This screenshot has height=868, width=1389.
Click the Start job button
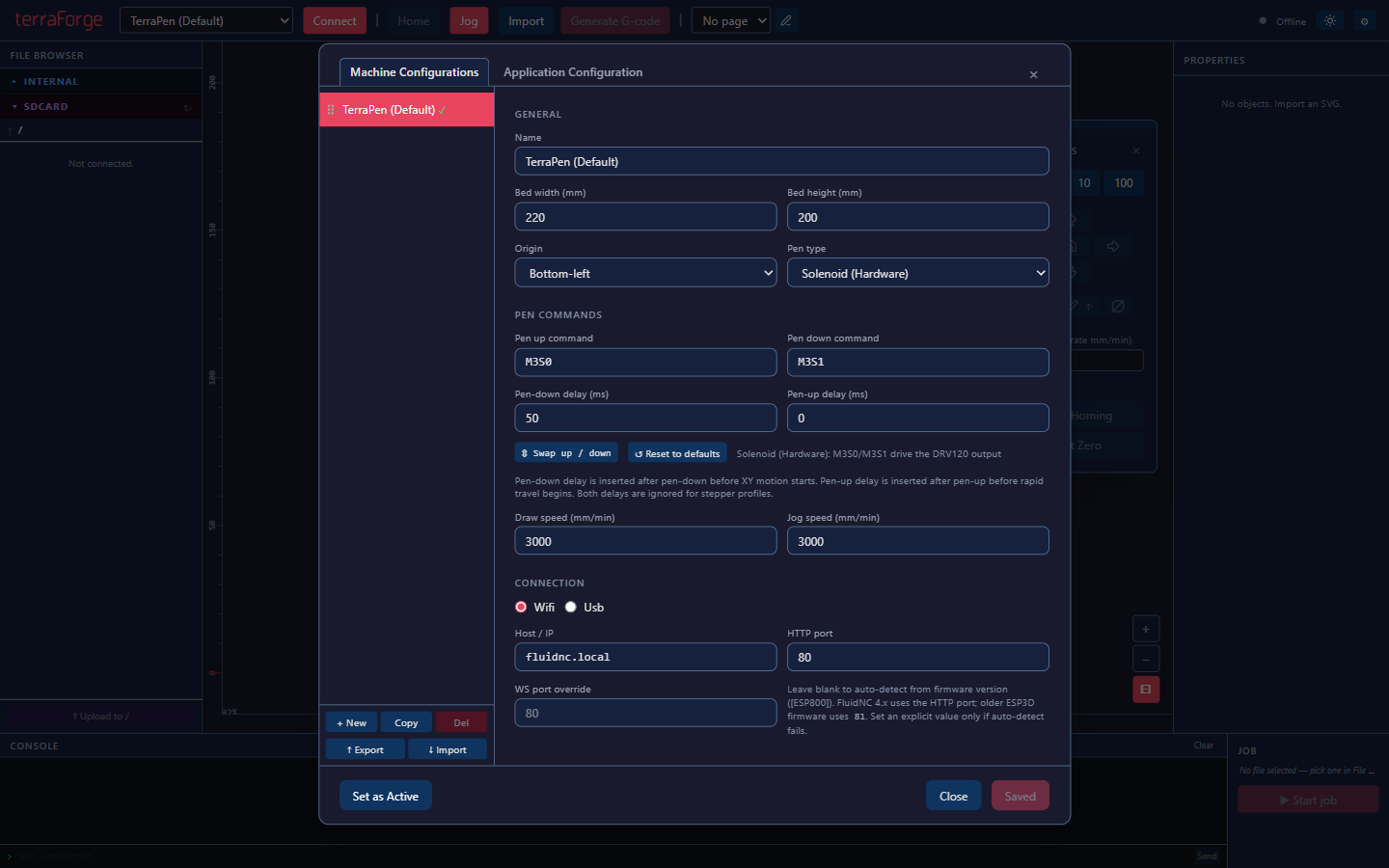pos(1308,800)
